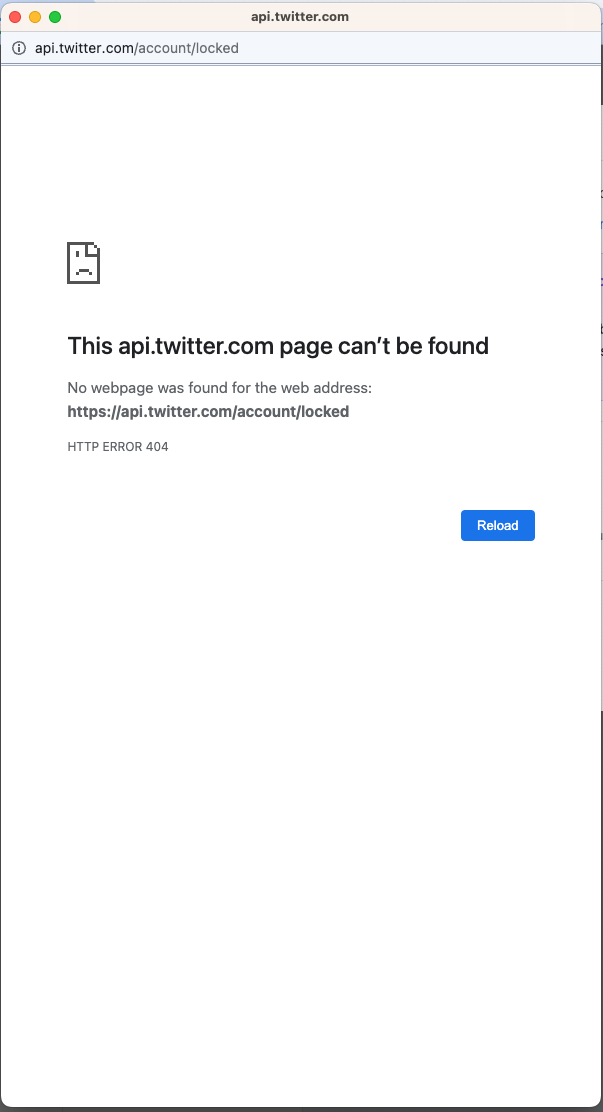The image size is (603, 1112).
Task: Click inside the browser address bar
Action: 300,48
